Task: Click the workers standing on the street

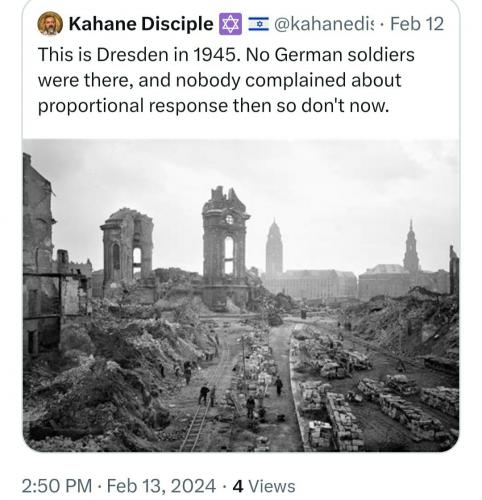Action: (x=233, y=390)
